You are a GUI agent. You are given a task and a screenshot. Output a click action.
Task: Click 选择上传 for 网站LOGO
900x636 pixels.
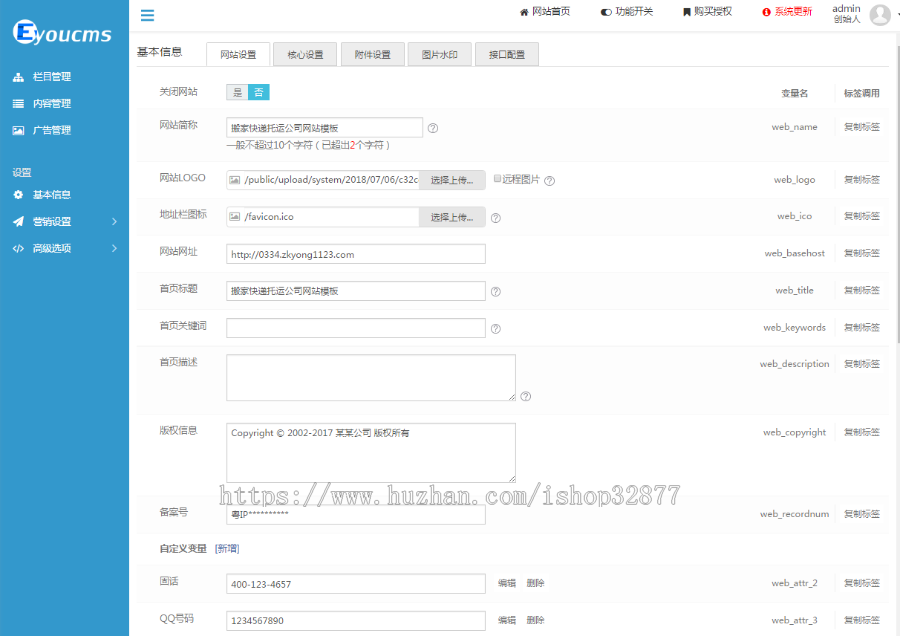coord(452,180)
